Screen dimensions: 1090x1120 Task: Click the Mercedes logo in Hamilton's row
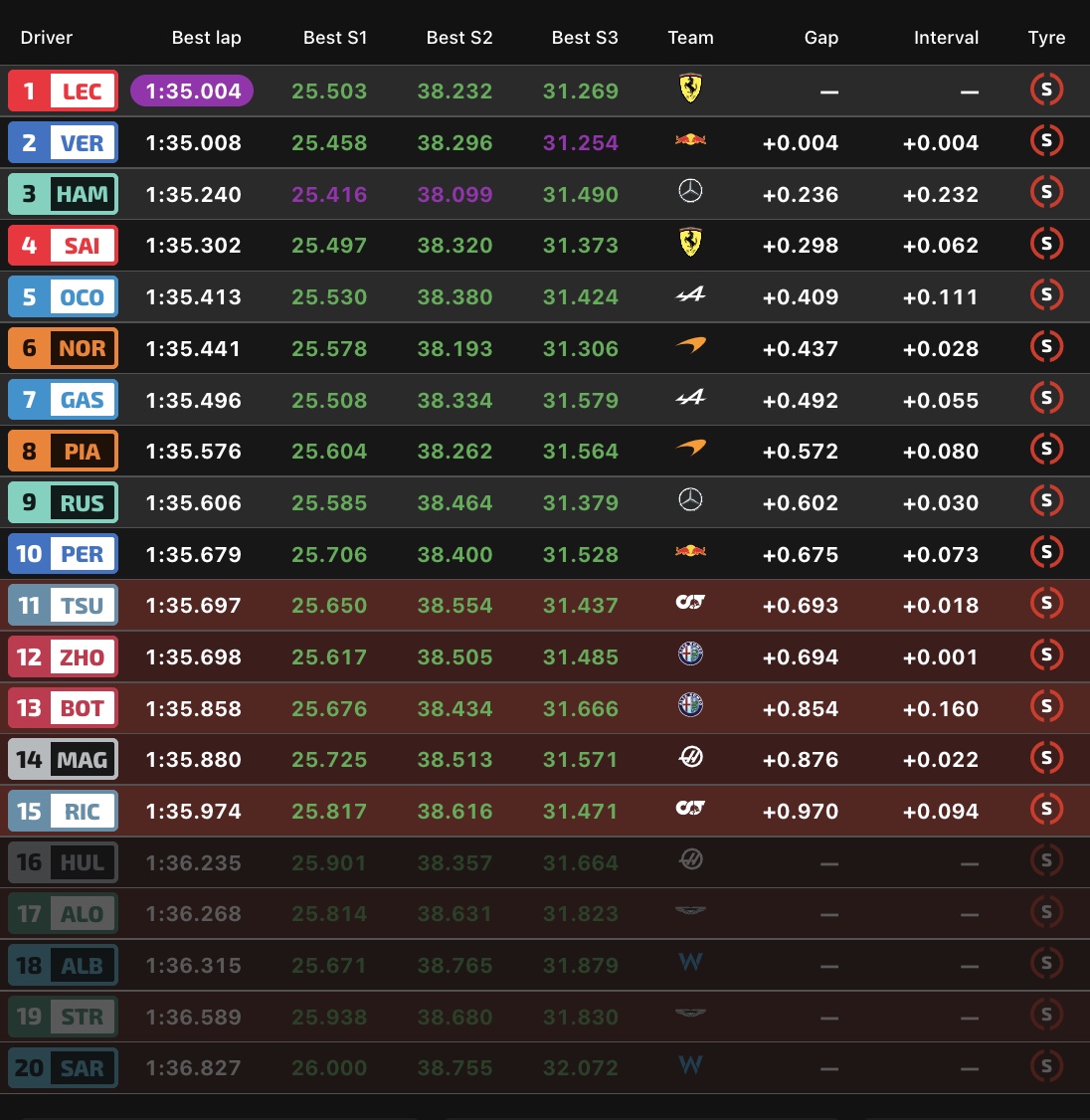pyautogui.click(x=690, y=191)
